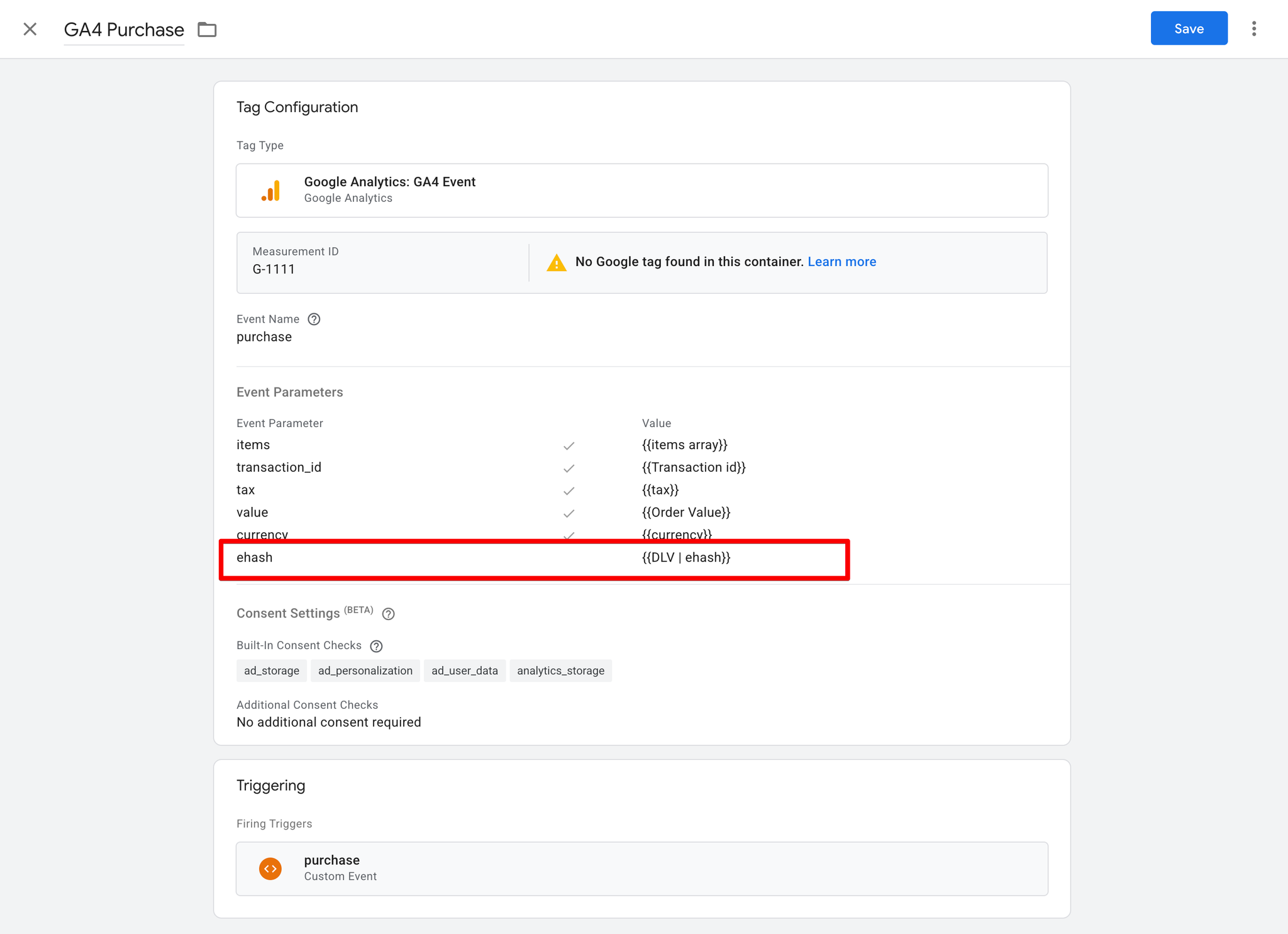The width and height of the screenshot is (1288, 934).
Task: Click the Event Name help icon
Action: click(314, 319)
